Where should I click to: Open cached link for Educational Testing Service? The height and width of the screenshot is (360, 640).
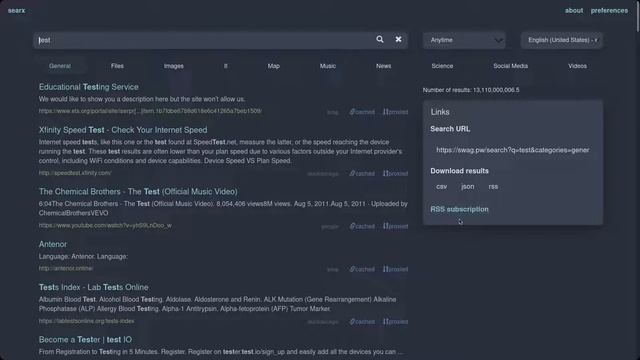(x=362, y=112)
